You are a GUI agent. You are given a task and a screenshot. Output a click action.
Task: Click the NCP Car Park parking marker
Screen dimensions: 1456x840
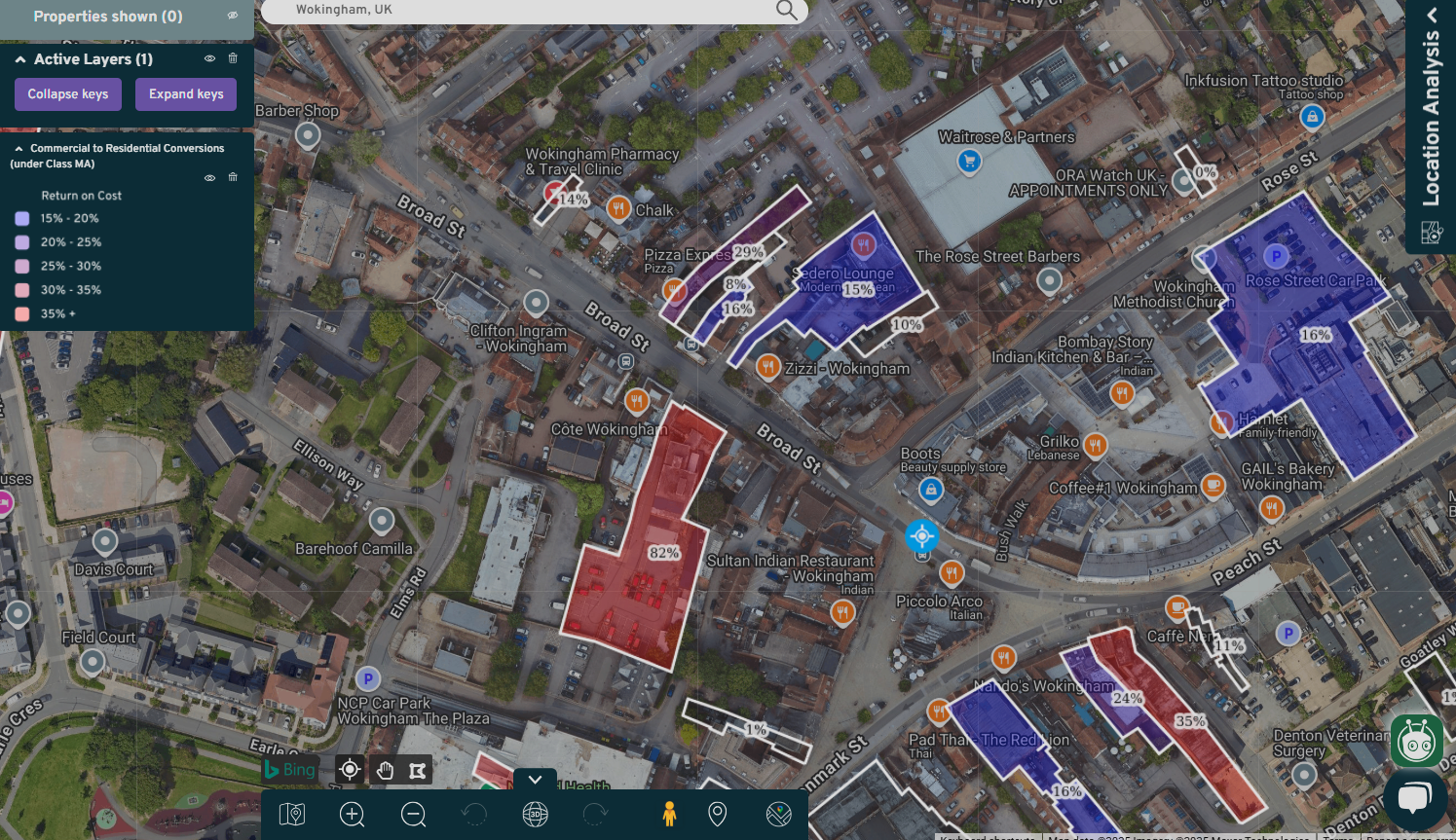coord(367,678)
